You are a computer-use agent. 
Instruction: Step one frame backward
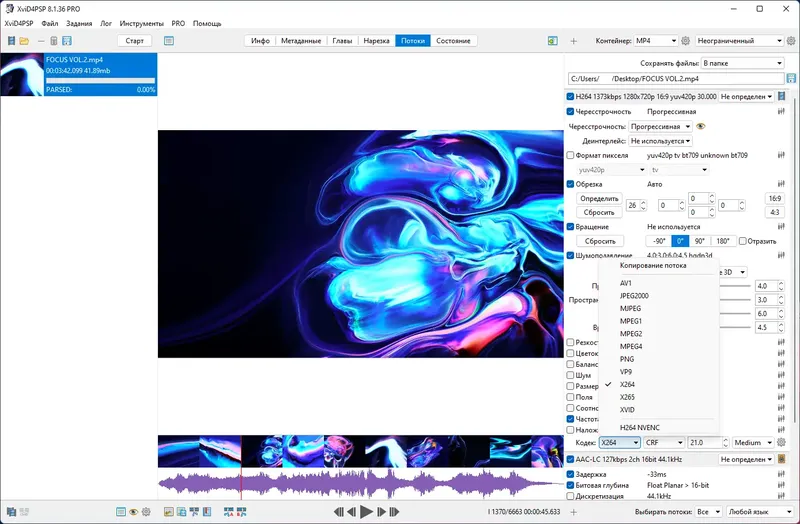point(352,512)
